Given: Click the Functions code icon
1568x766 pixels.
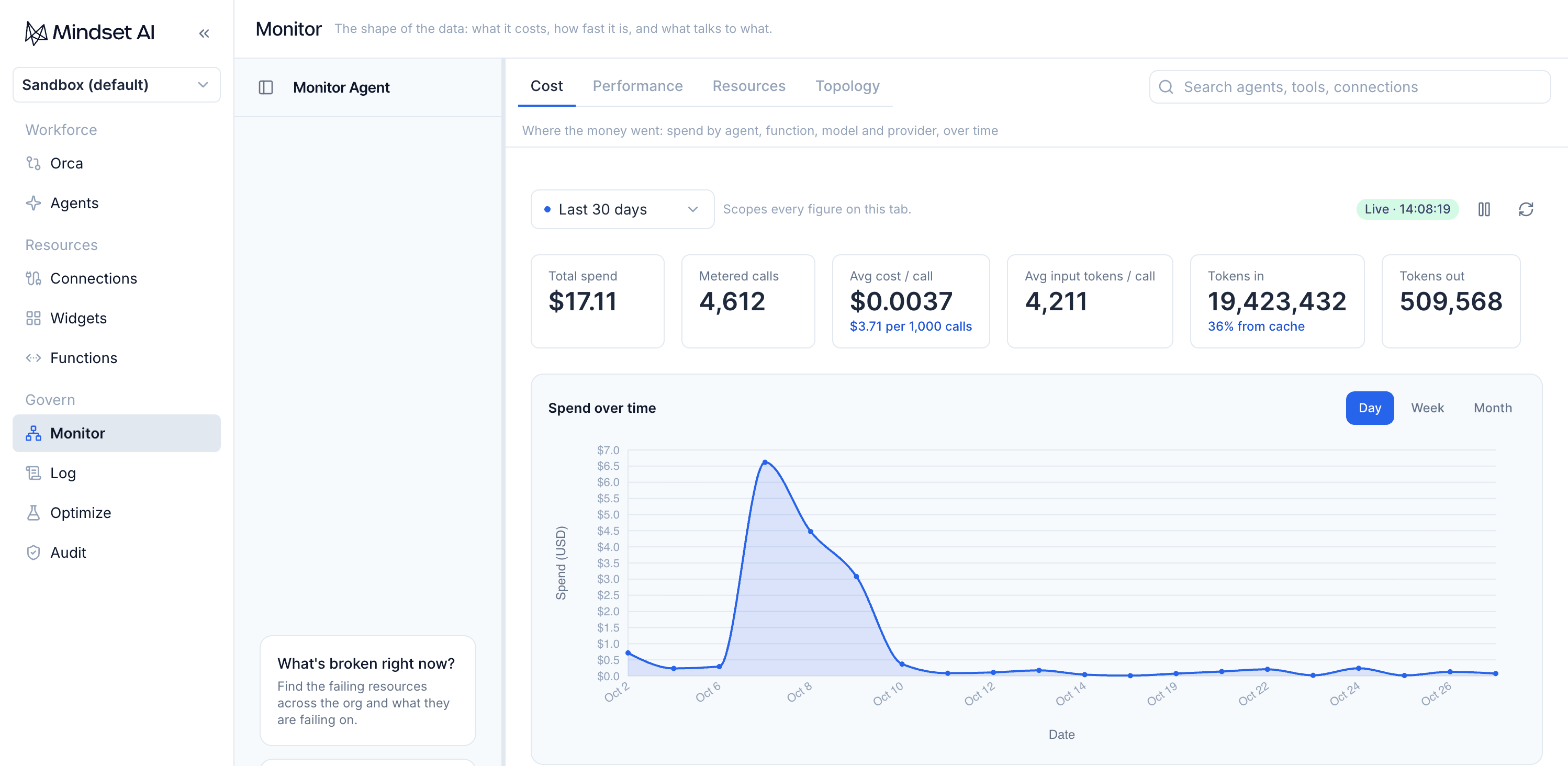Looking at the screenshot, I should pyautogui.click(x=33, y=358).
